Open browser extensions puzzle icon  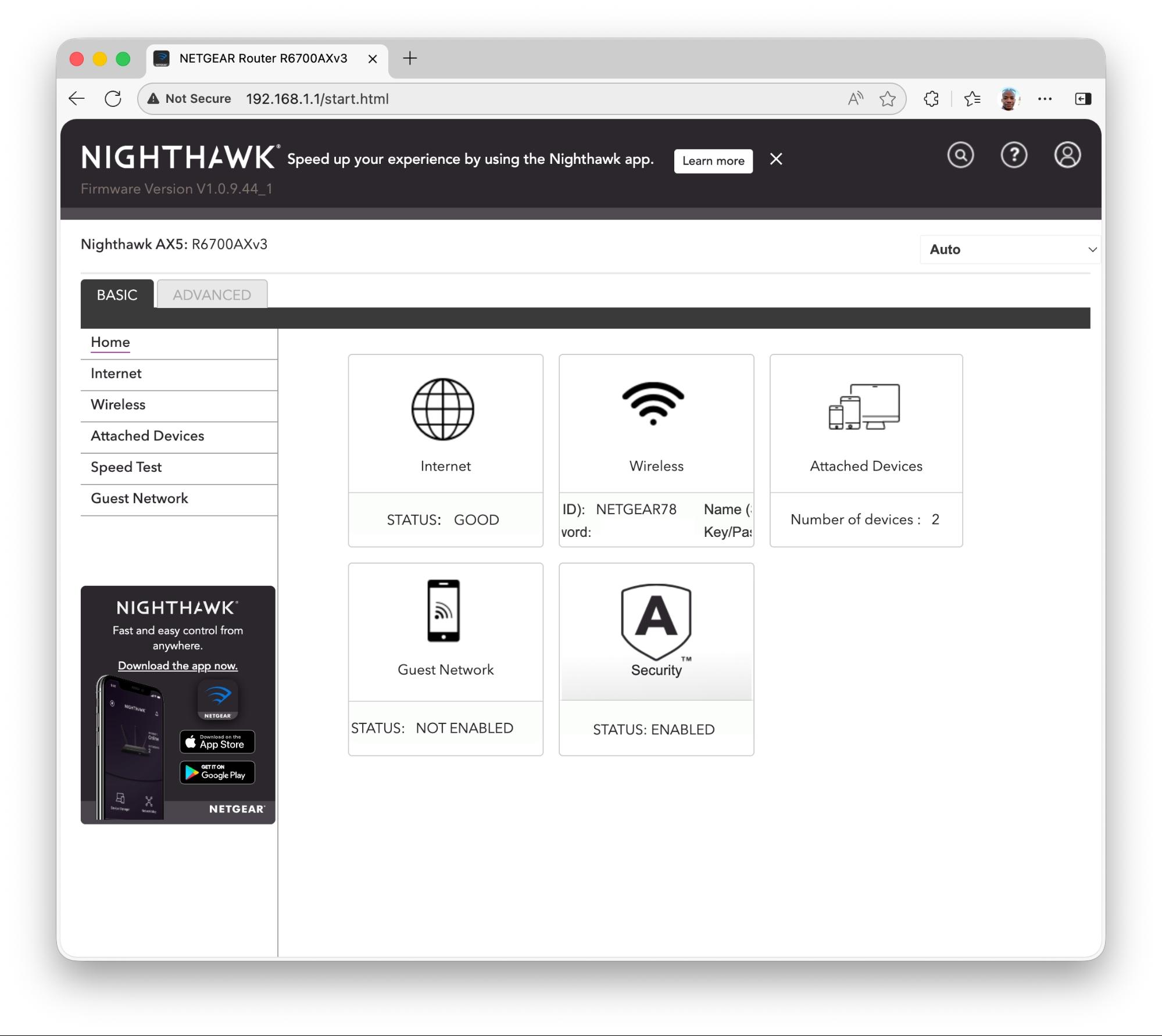pyautogui.click(x=931, y=99)
